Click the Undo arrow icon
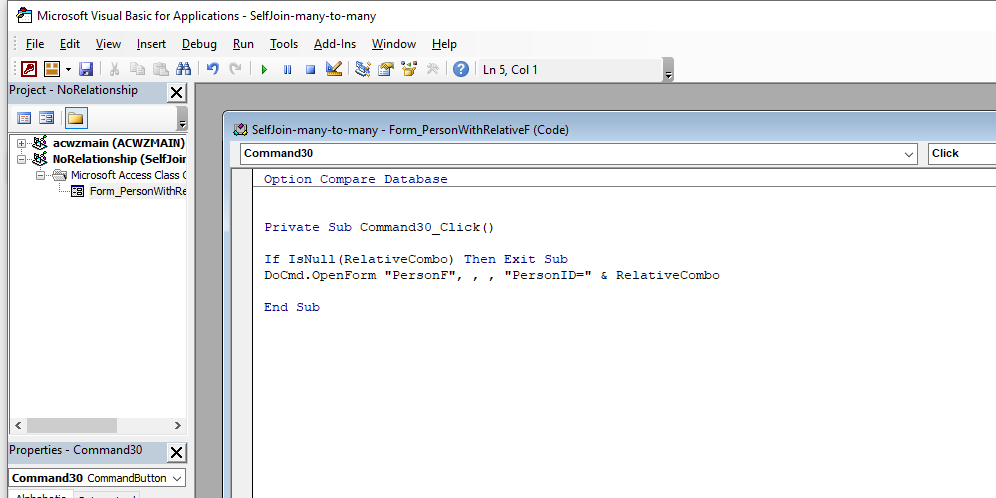 pos(212,69)
